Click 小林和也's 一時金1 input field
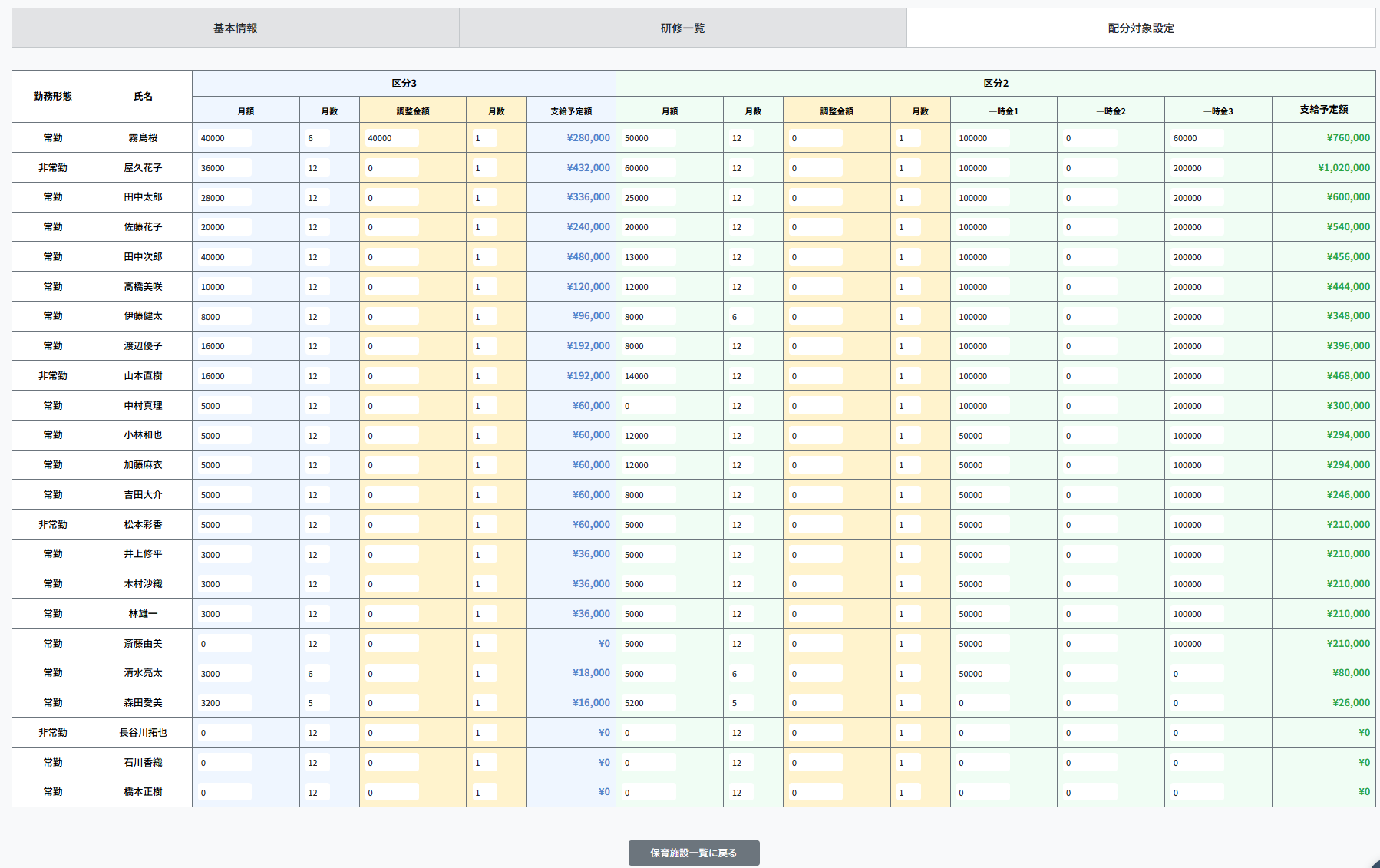Viewport: 1380px width, 868px height. [x=982, y=436]
